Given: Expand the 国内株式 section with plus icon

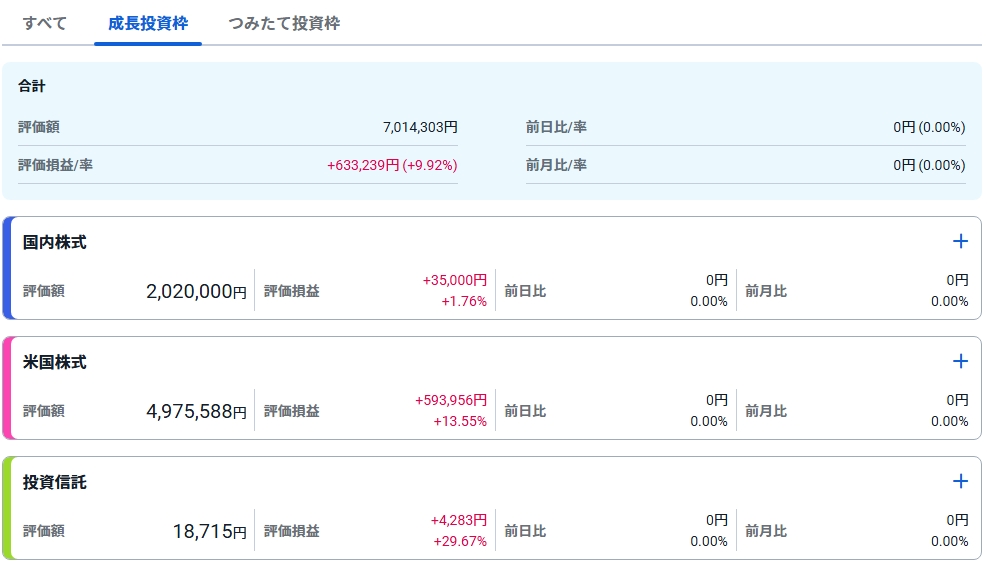Looking at the screenshot, I should (x=960, y=241).
